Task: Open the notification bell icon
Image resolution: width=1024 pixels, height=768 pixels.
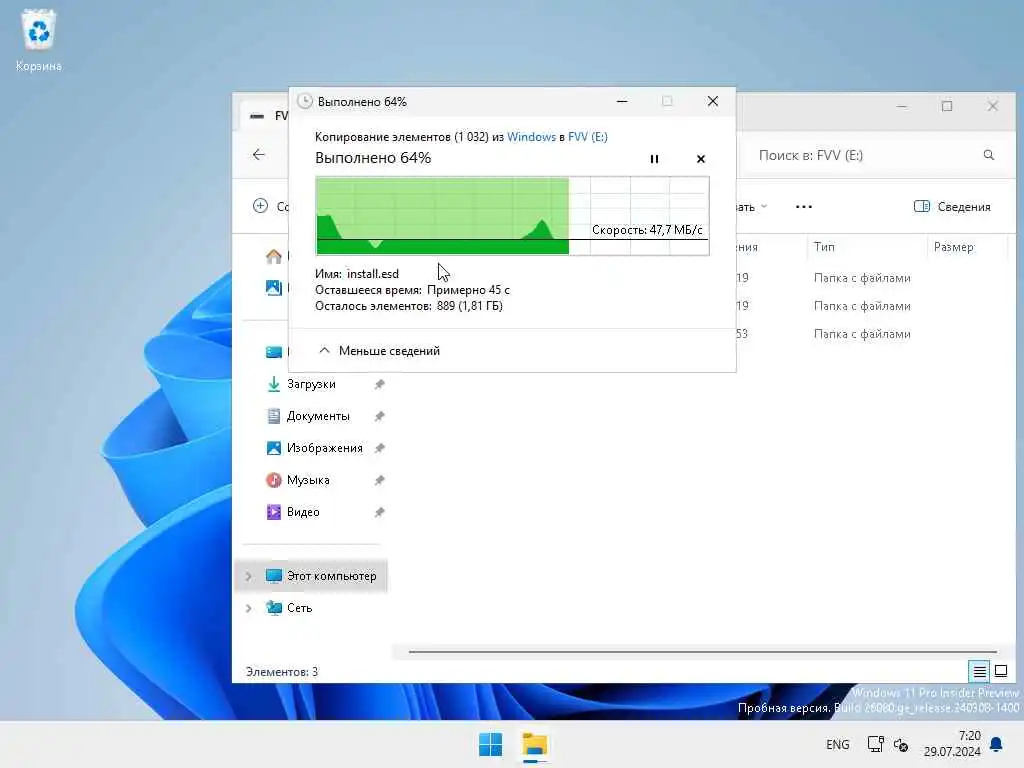Action: (x=997, y=744)
